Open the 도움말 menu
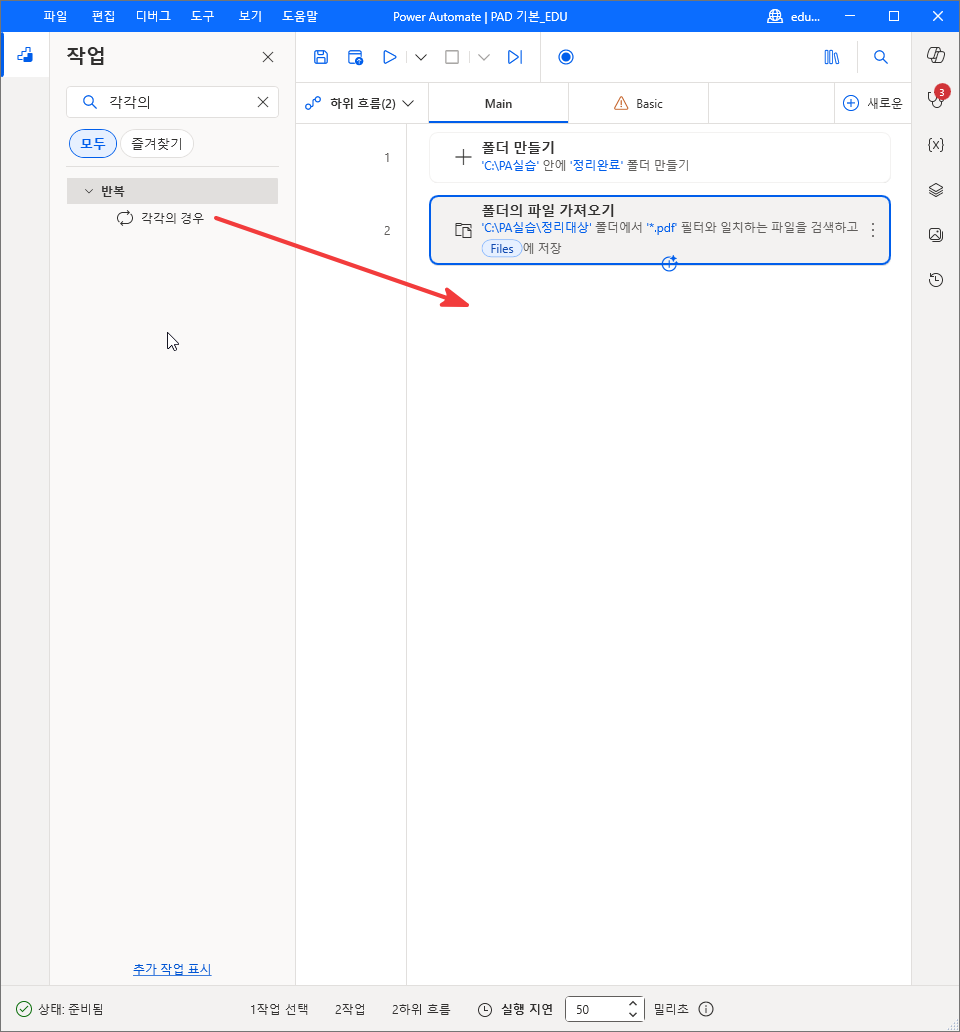960x1032 pixels. pyautogui.click(x=299, y=16)
